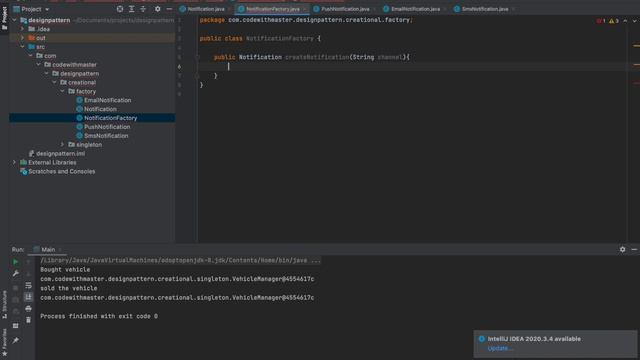Screen dimensions: 640x360
Task: Click the wrench icon in Run panel
Action: (x=16, y=273)
